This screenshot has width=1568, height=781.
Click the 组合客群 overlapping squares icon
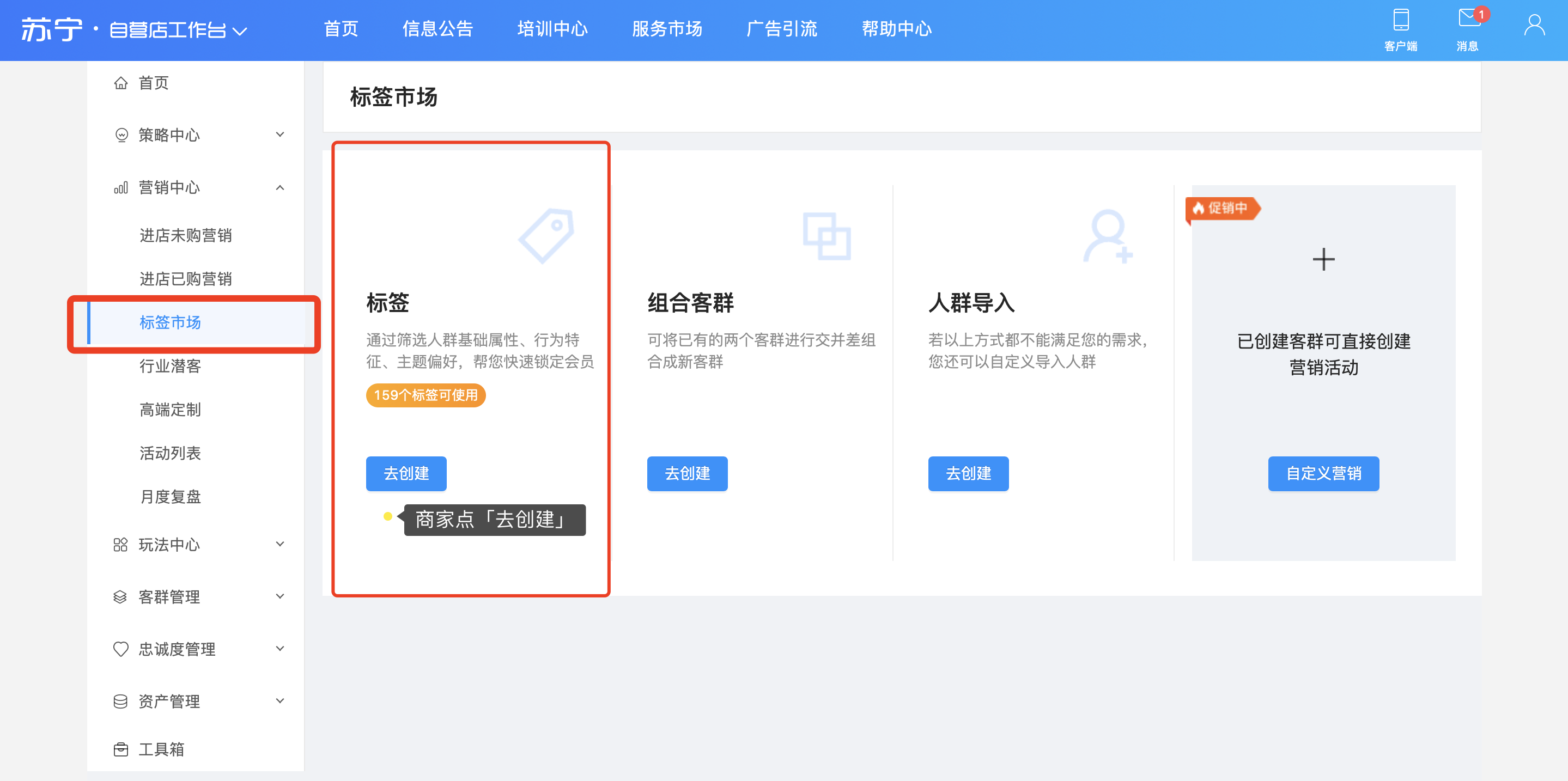(x=826, y=236)
